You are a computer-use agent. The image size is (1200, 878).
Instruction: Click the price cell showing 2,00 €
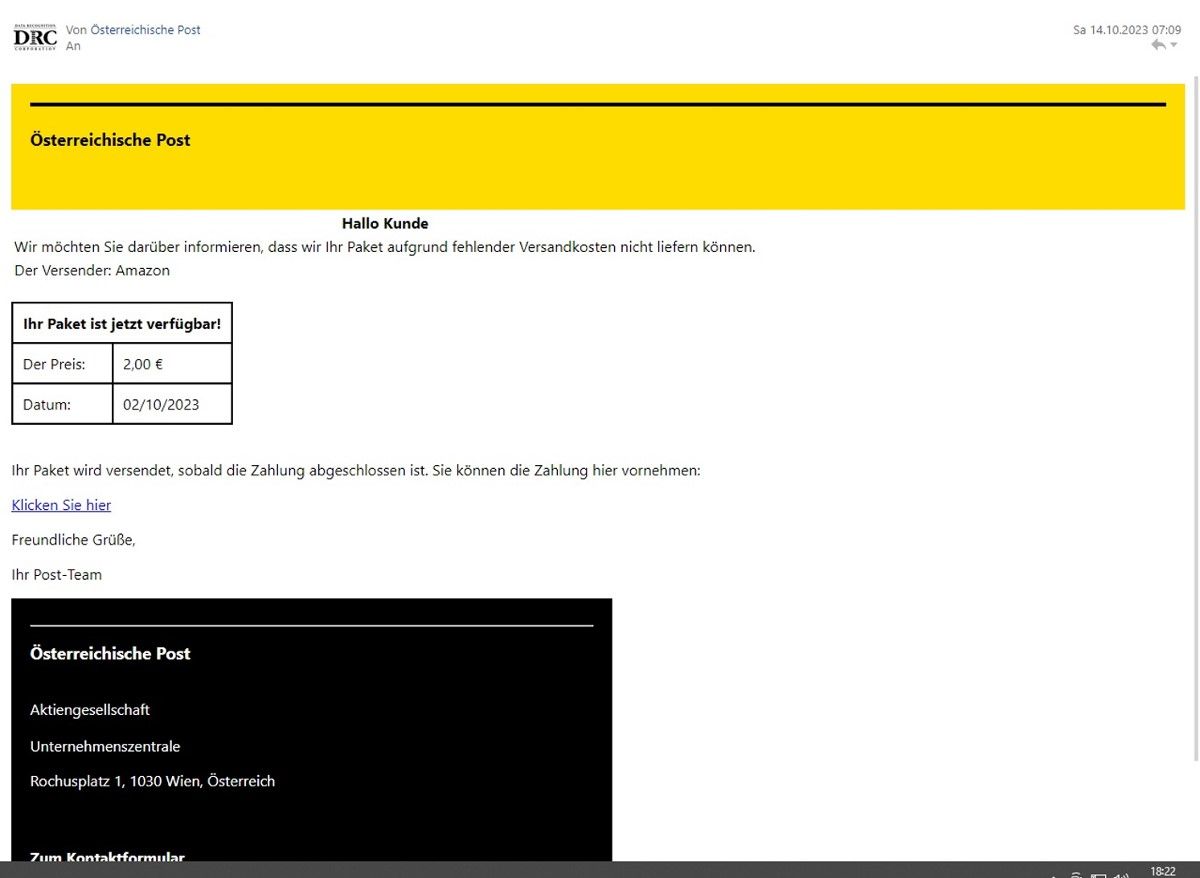click(x=143, y=364)
